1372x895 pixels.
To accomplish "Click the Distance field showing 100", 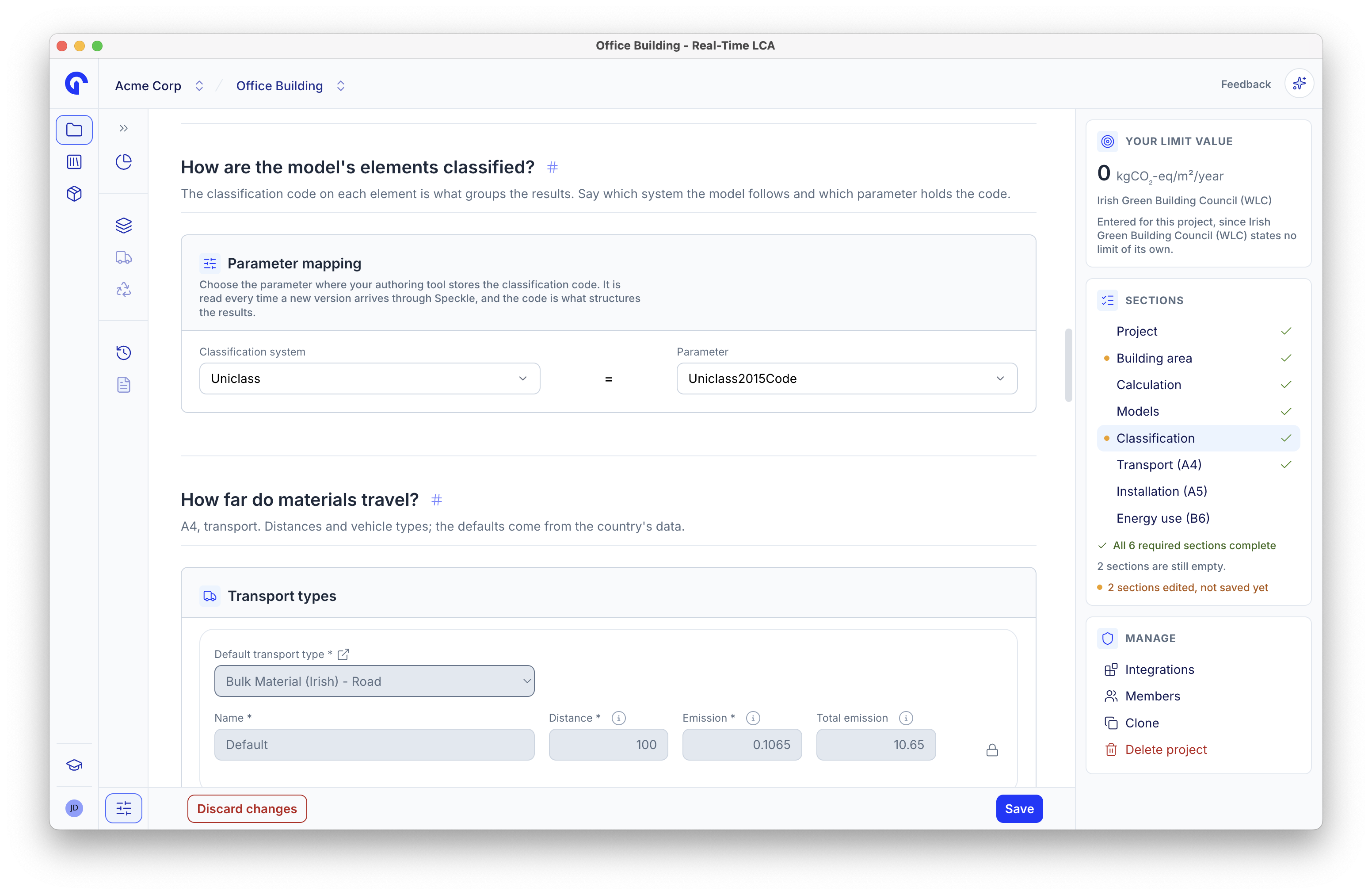I will click(608, 745).
